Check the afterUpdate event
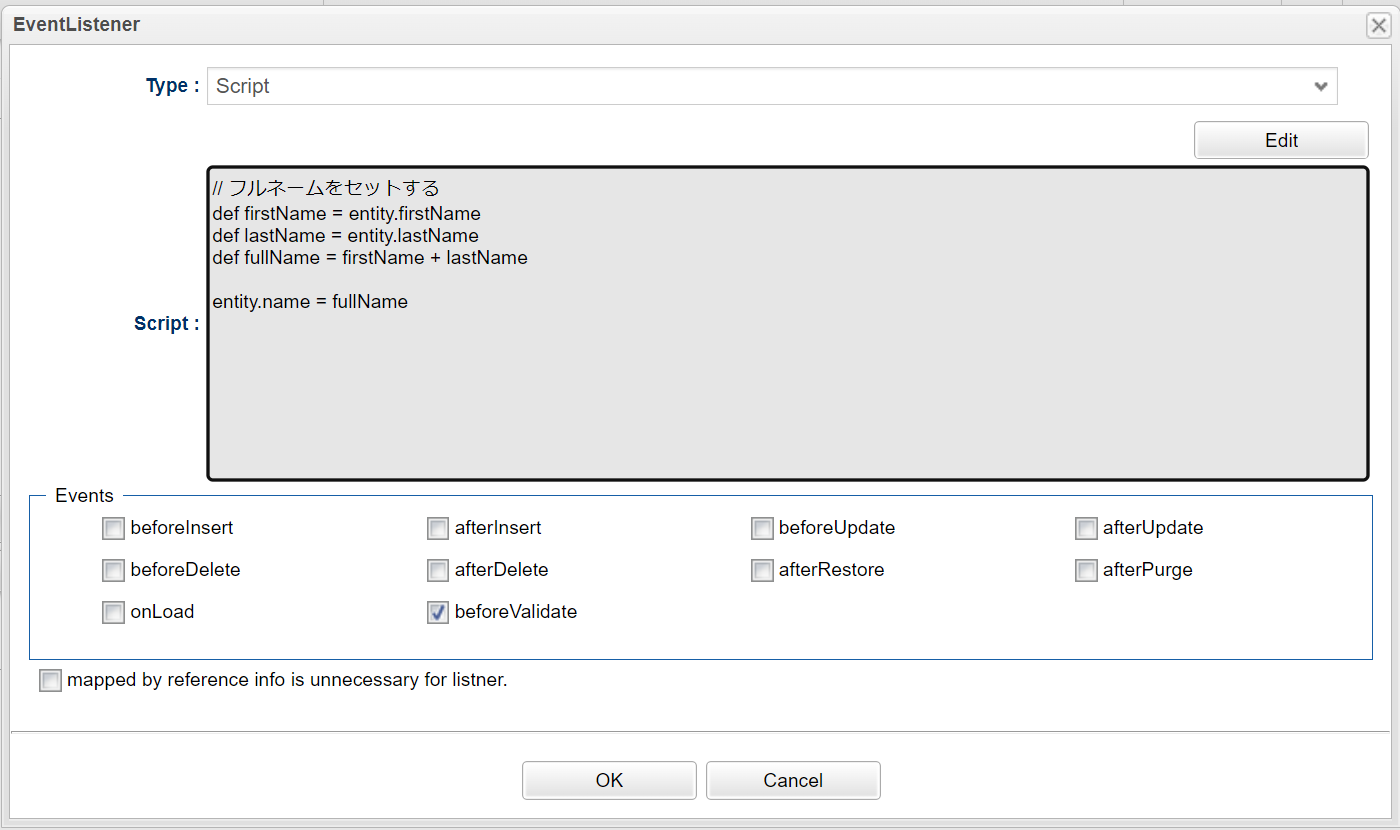The image size is (1400, 830). 1086,528
